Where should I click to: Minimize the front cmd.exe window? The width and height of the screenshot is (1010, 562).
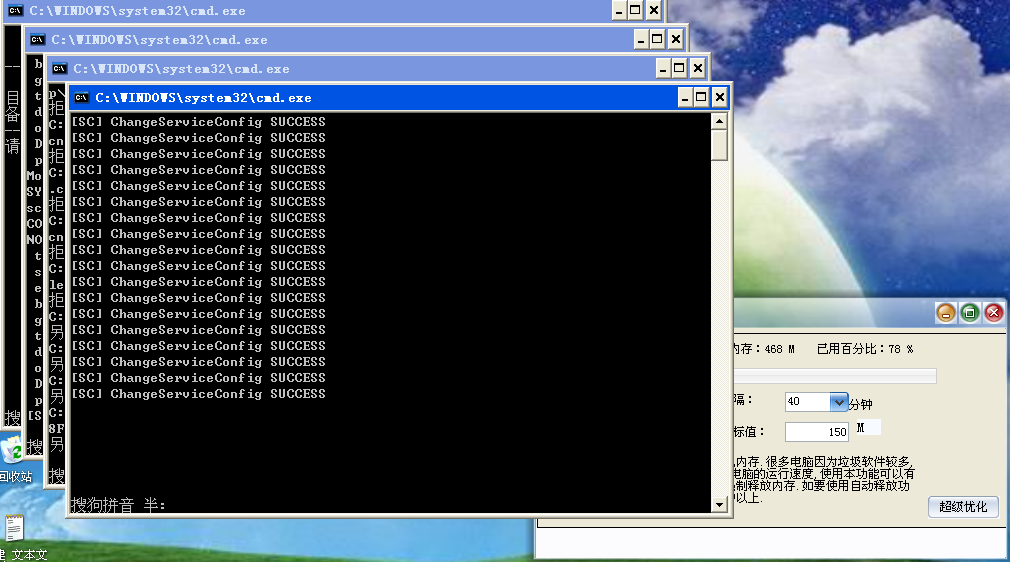pyautogui.click(x=685, y=98)
